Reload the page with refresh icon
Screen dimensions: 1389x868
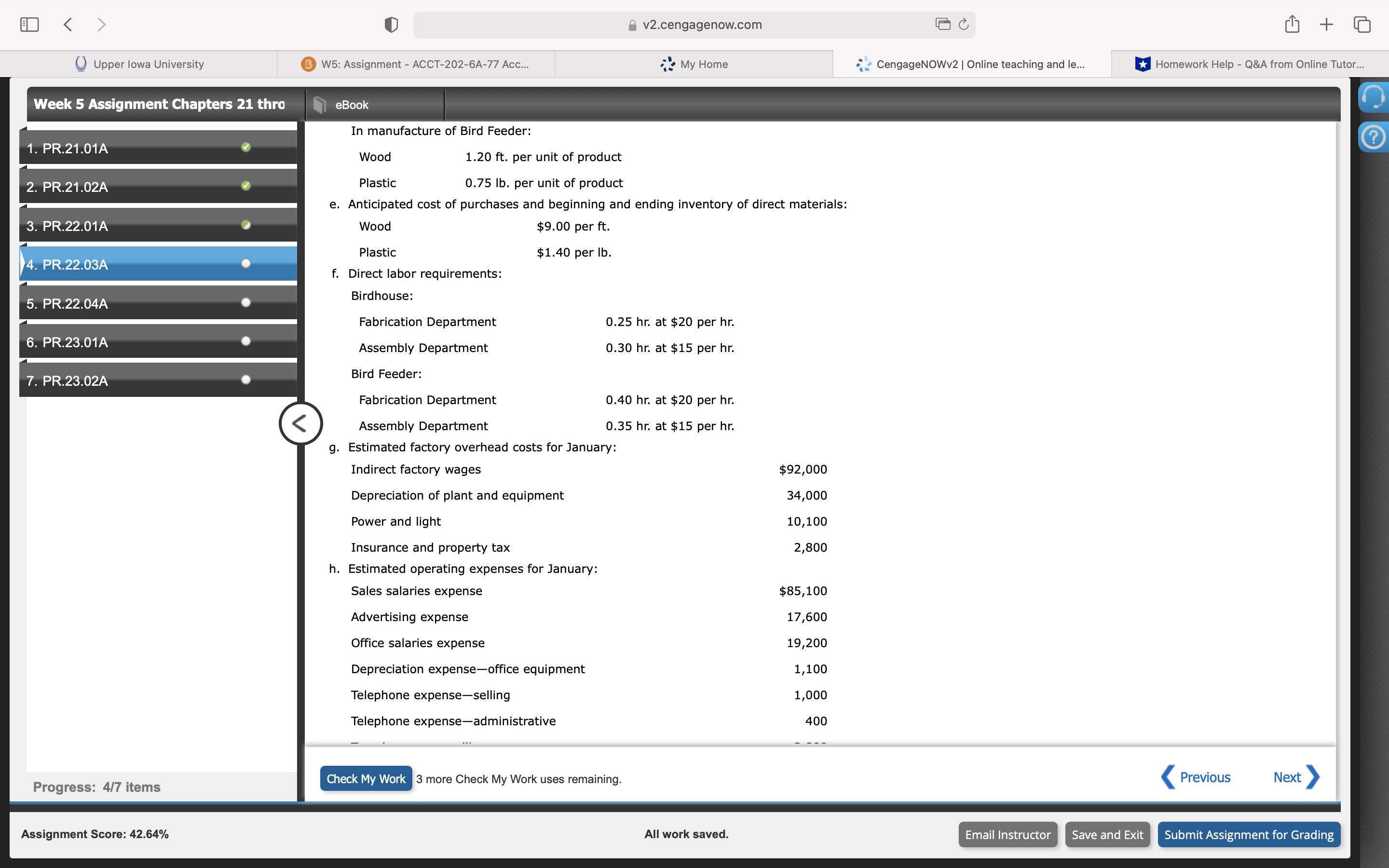pos(964,24)
